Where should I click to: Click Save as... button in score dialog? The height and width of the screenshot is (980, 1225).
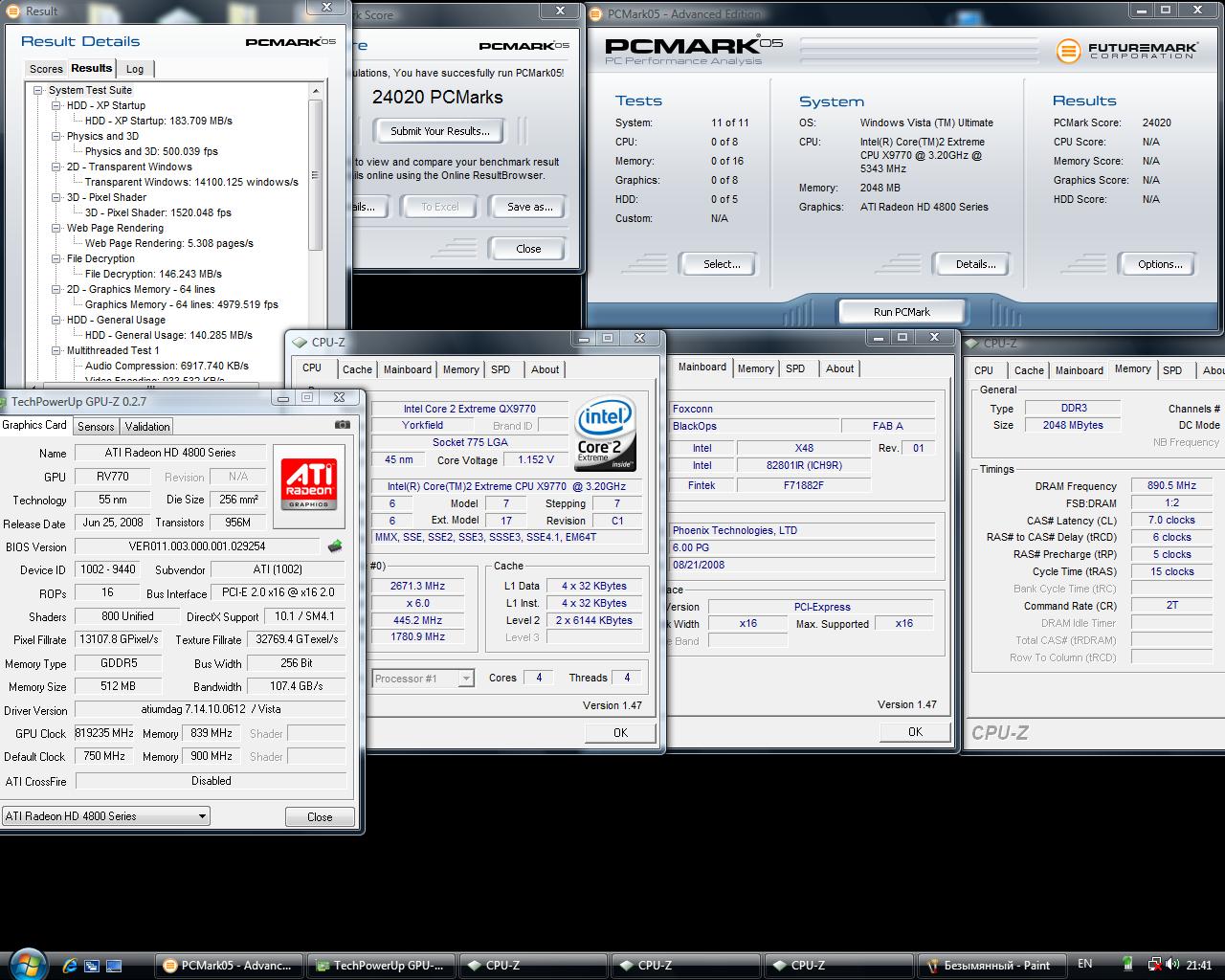(x=529, y=207)
